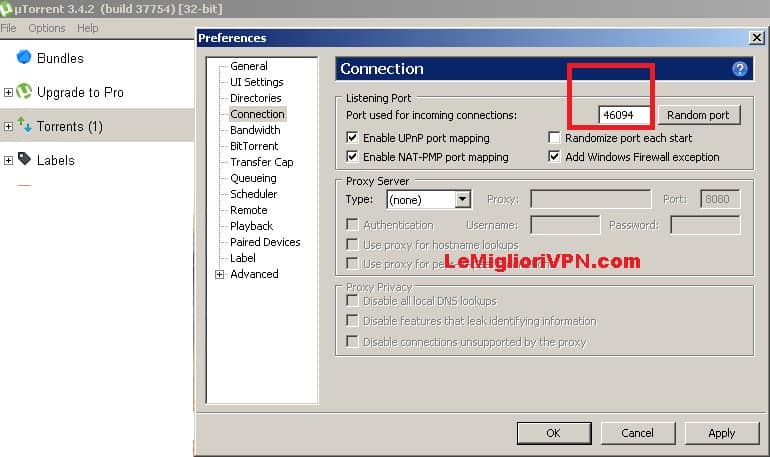Click the proxy Password field
This screenshot has width=770, height=457.
coord(705,225)
